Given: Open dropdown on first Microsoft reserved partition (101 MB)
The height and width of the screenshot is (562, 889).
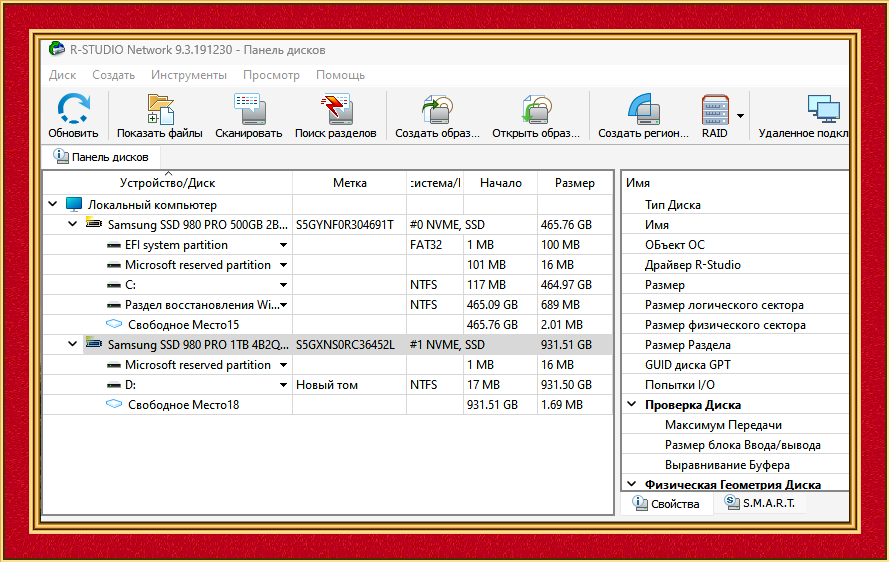Looking at the screenshot, I should (283, 265).
